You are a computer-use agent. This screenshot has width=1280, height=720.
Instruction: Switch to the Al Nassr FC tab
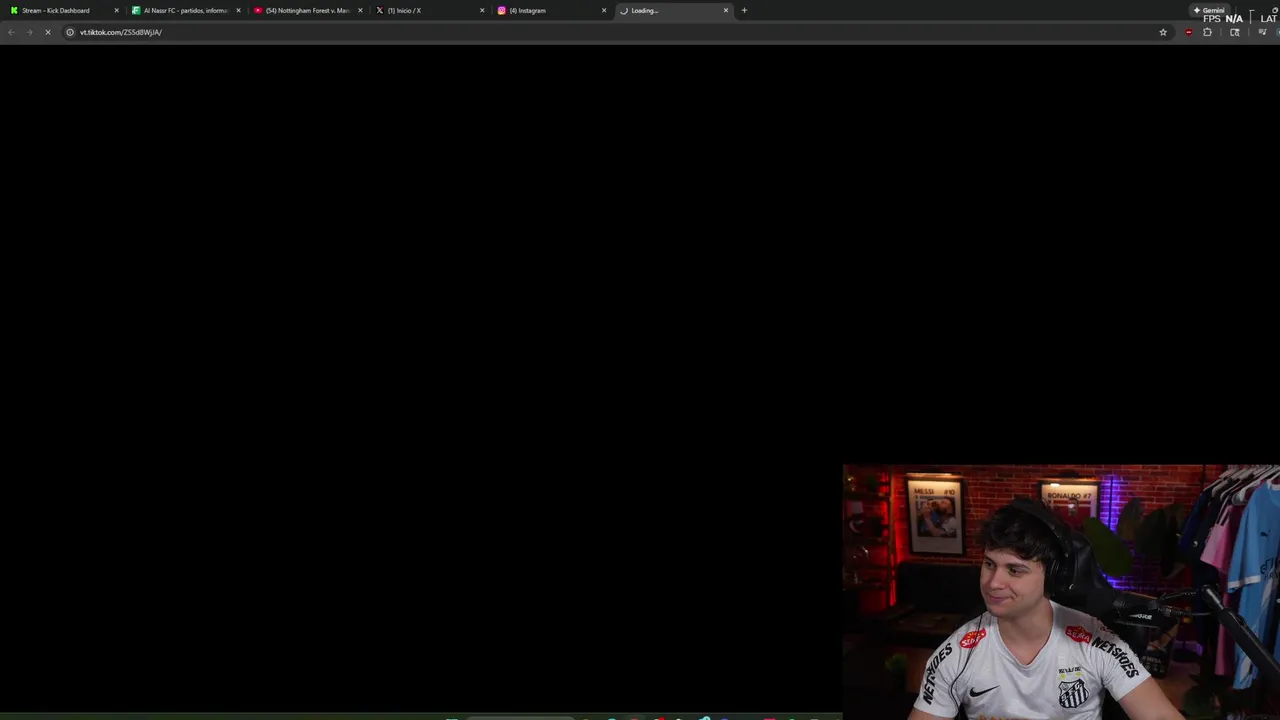(184, 10)
